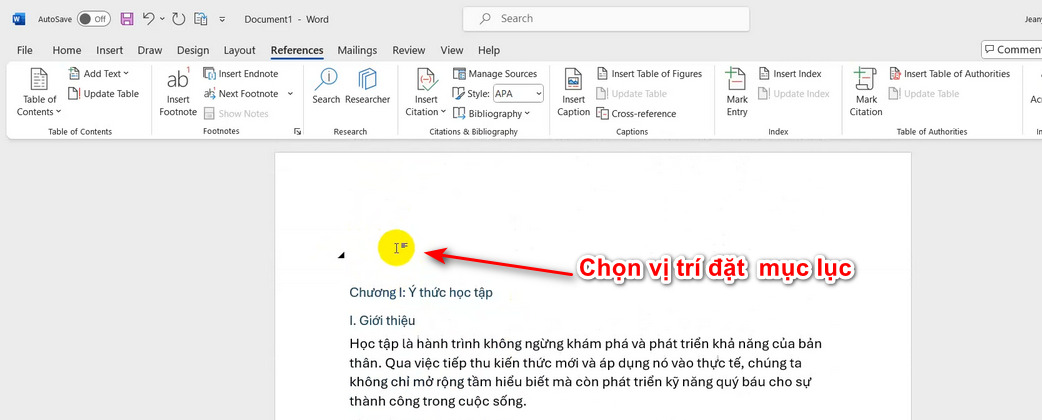
Task: Insert a Footnote
Action: pos(177,92)
